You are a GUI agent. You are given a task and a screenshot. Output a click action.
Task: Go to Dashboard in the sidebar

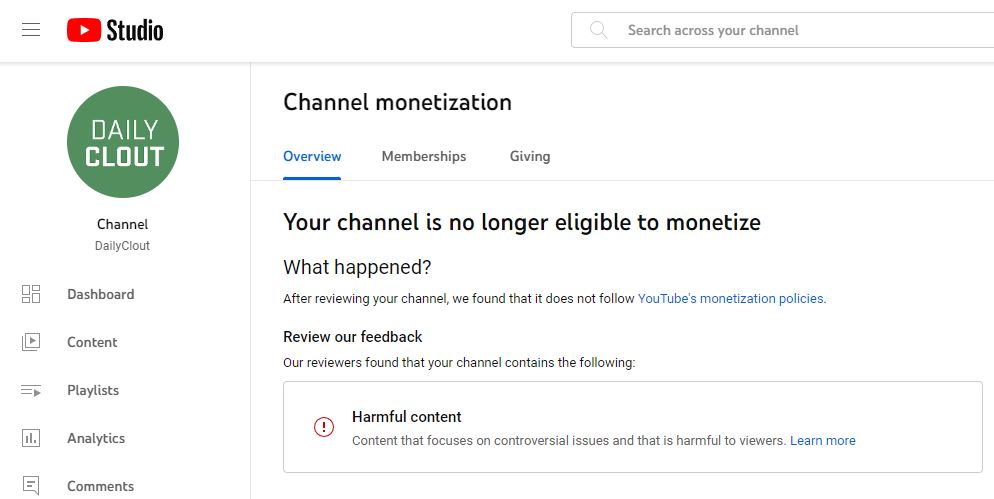pos(100,294)
